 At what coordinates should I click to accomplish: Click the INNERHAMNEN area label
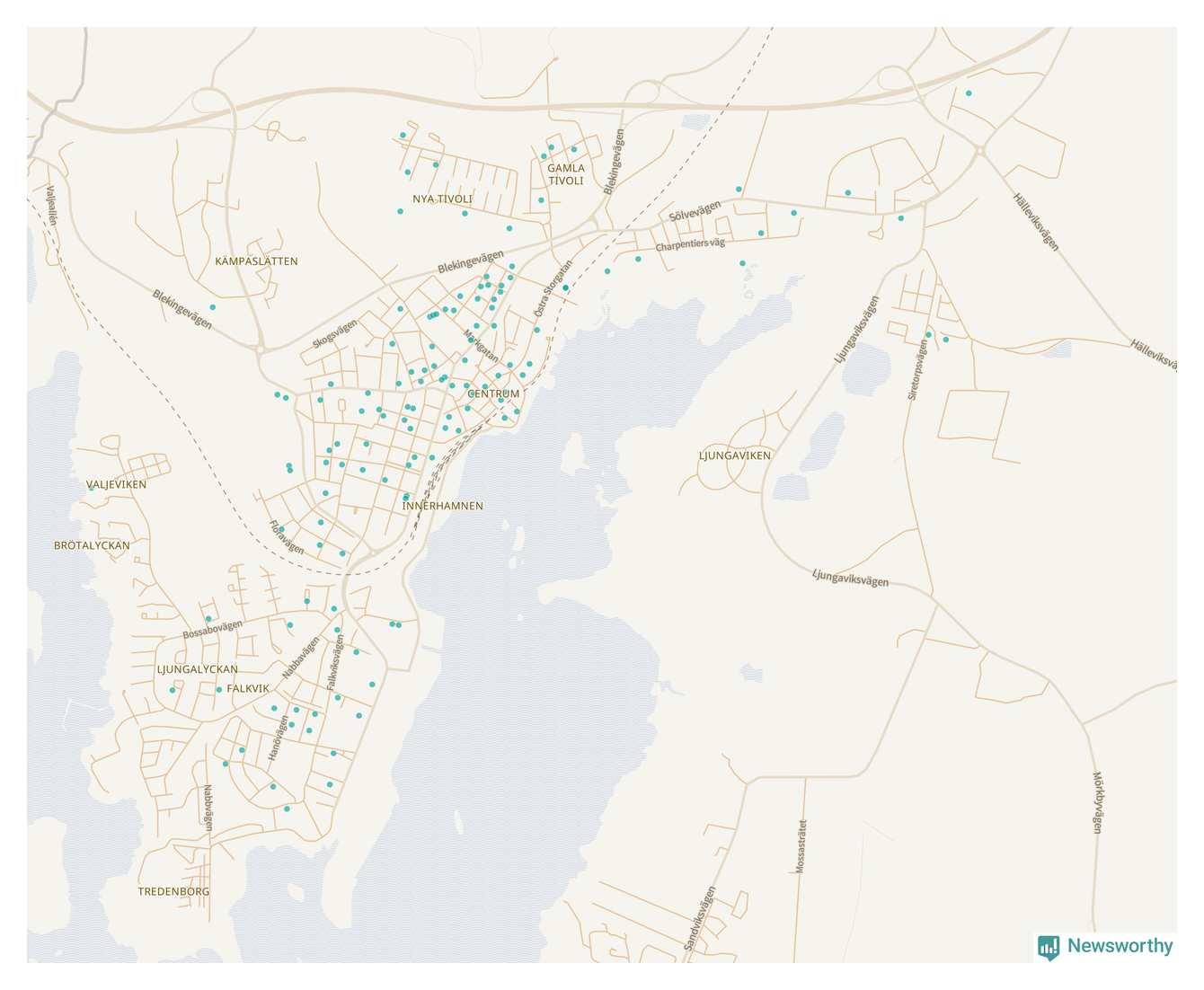click(442, 506)
